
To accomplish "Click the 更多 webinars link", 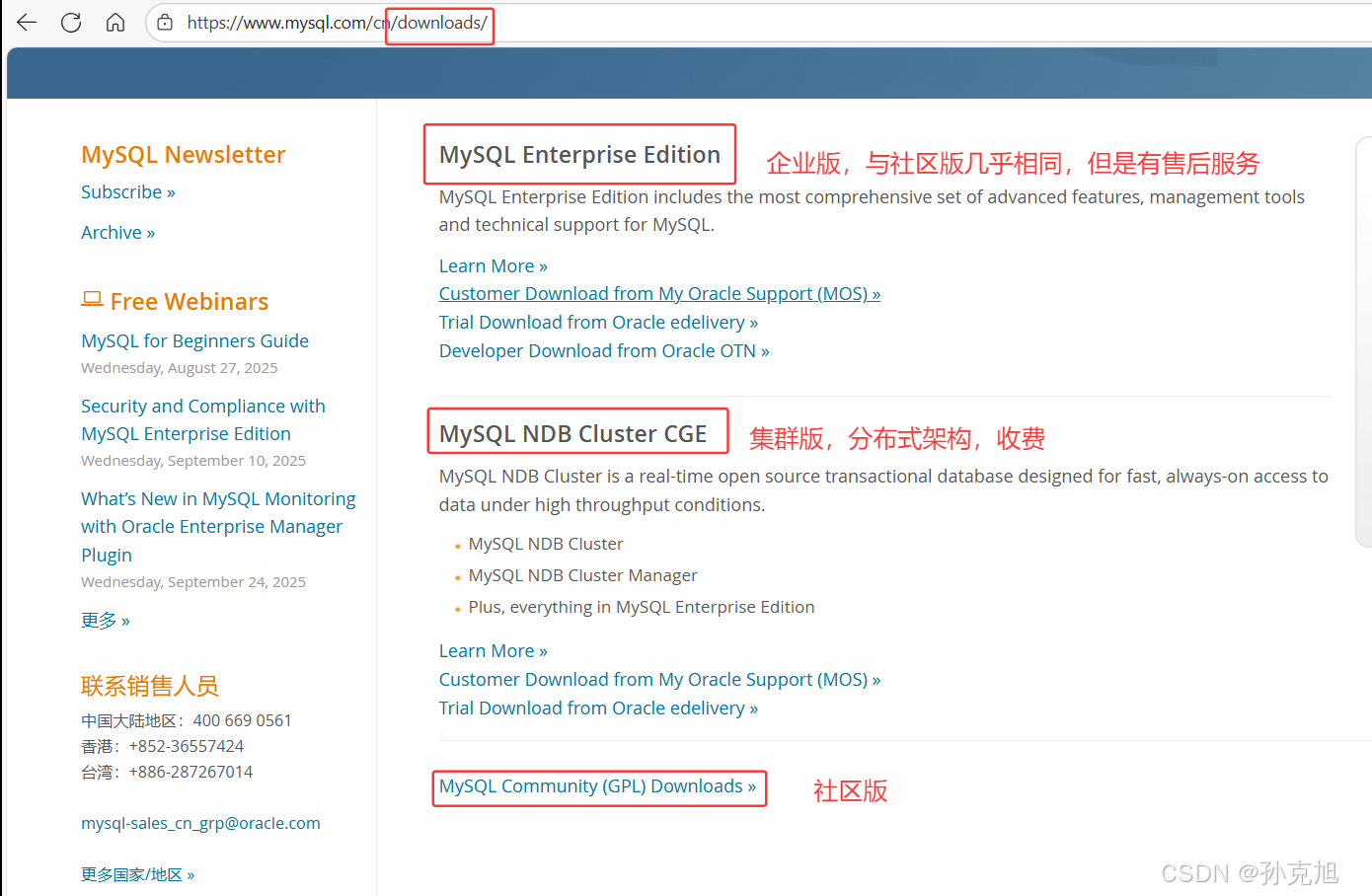I will [106, 621].
